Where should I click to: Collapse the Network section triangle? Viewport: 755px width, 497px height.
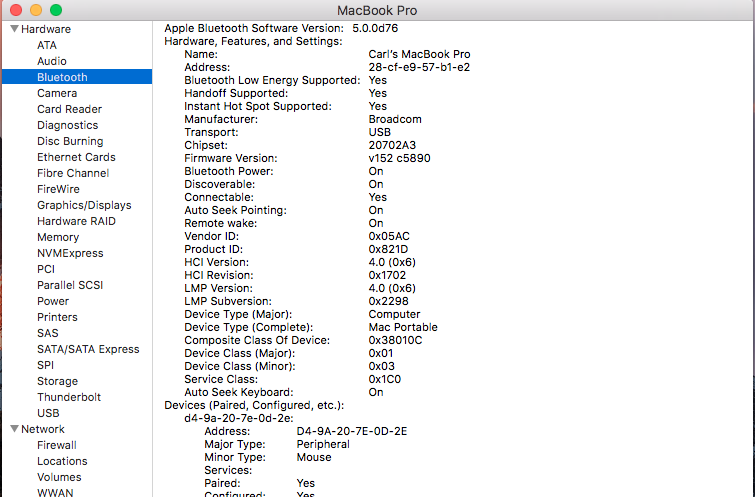(14, 429)
